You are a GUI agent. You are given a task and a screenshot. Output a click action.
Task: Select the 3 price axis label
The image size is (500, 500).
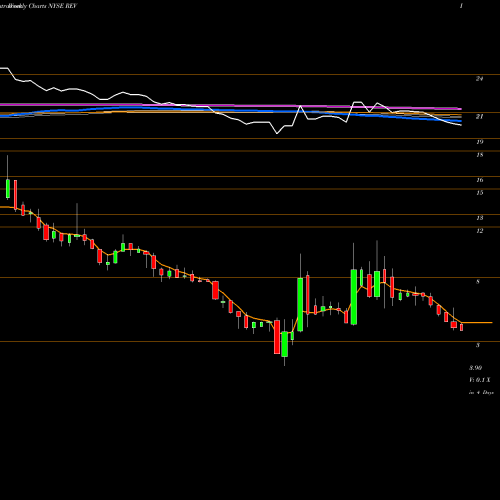click(x=478, y=345)
